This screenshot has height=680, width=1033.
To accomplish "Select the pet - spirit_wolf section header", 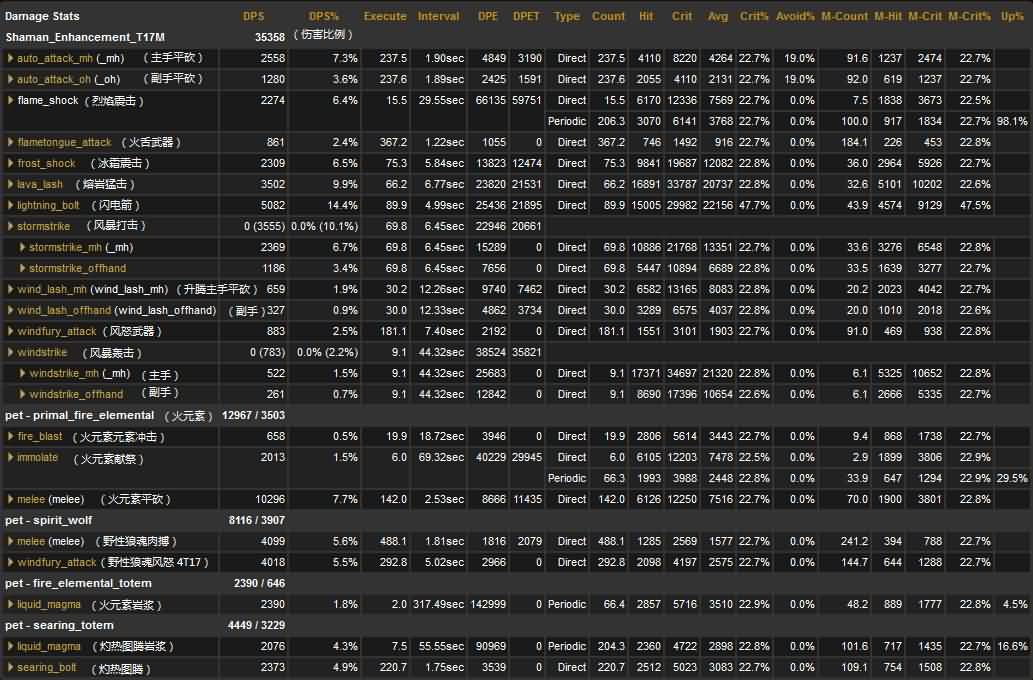I will click(x=49, y=521).
